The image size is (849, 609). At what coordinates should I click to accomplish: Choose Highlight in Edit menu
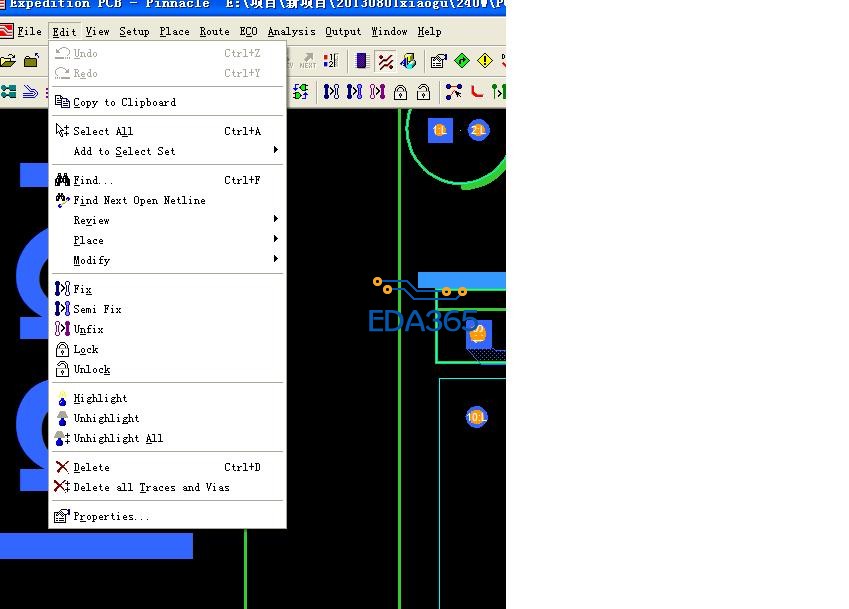coord(167,398)
